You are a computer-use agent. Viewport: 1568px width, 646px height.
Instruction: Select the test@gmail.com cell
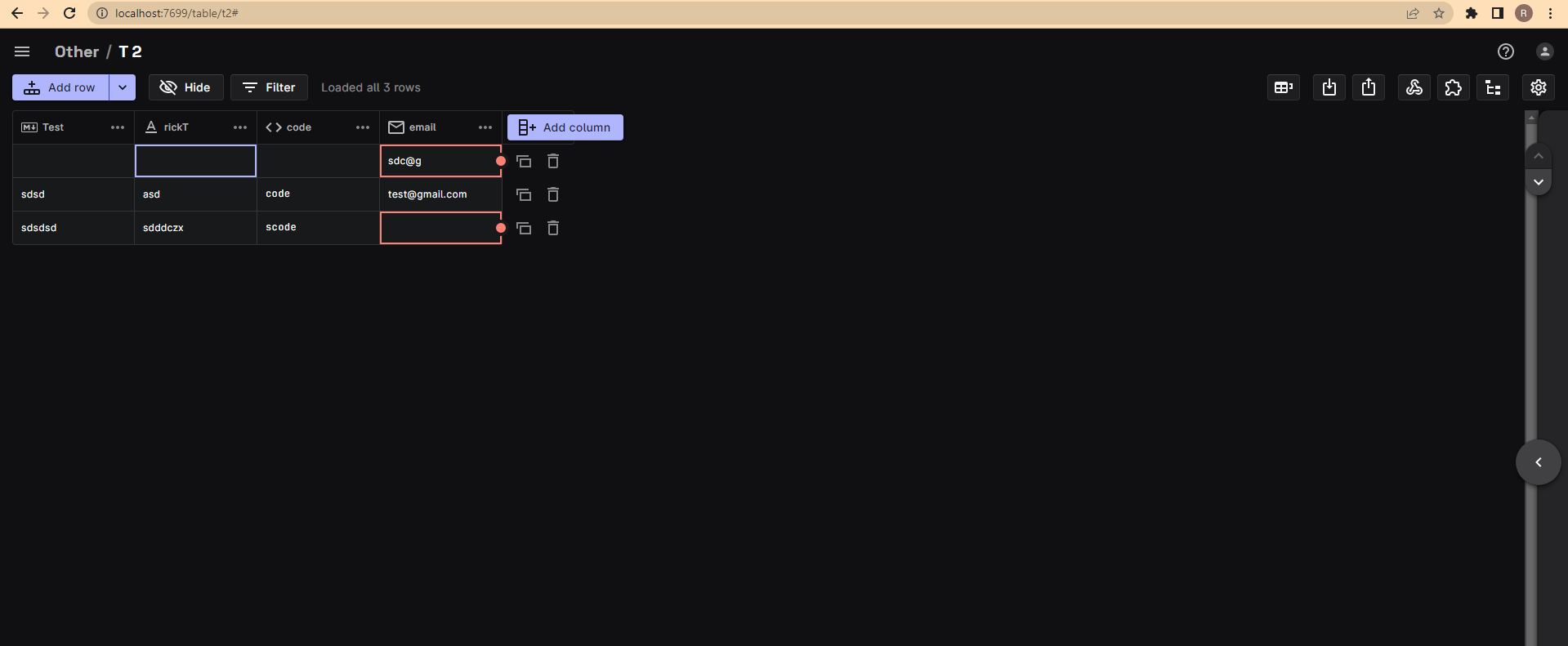pyautogui.click(x=440, y=194)
